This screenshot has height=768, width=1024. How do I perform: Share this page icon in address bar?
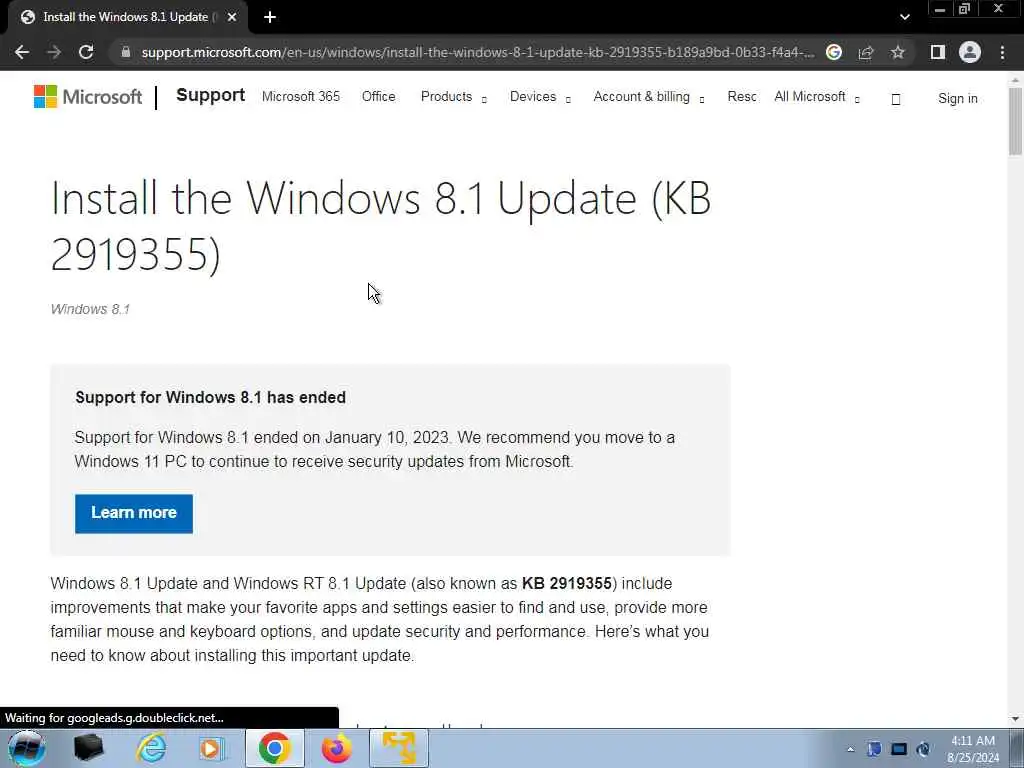[x=866, y=52]
